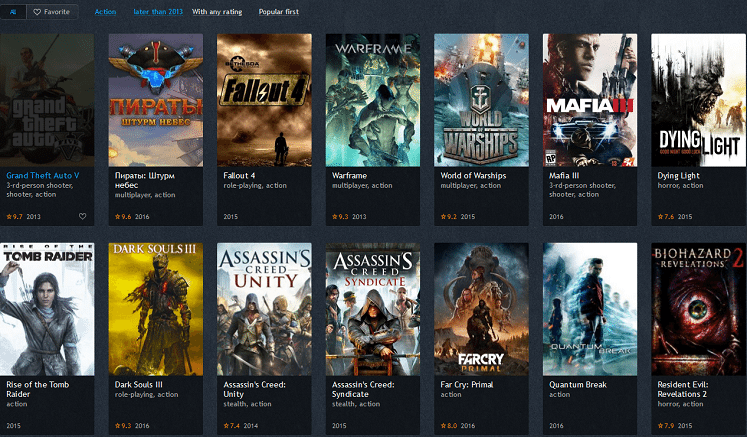The width and height of the screenshot is (747, 437).
Task: Open the Grand Theft Auto V cover image
Action: (47, 100)
